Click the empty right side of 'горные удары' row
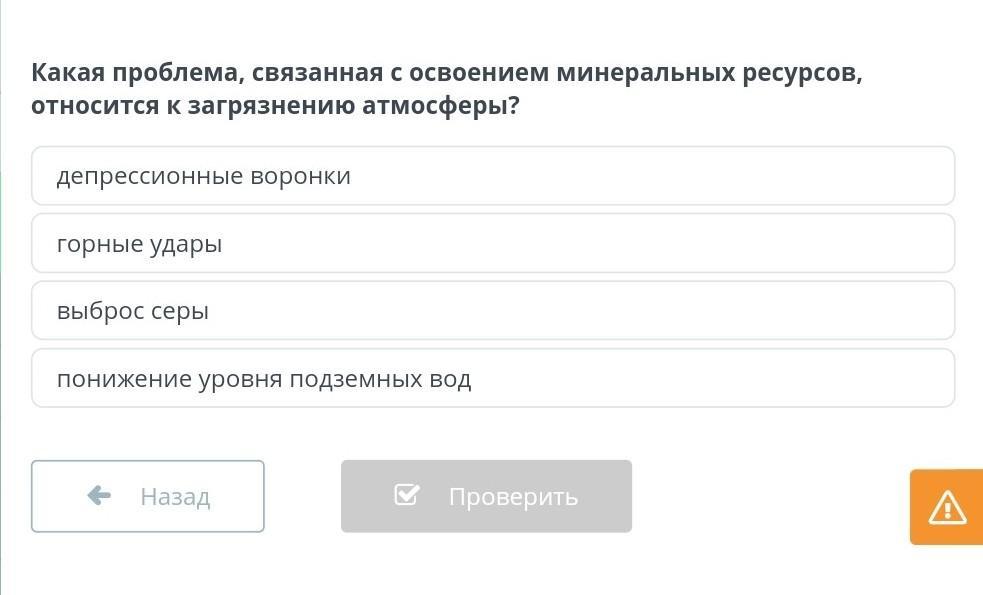This screenshot has height=595, width=983. 700,243
